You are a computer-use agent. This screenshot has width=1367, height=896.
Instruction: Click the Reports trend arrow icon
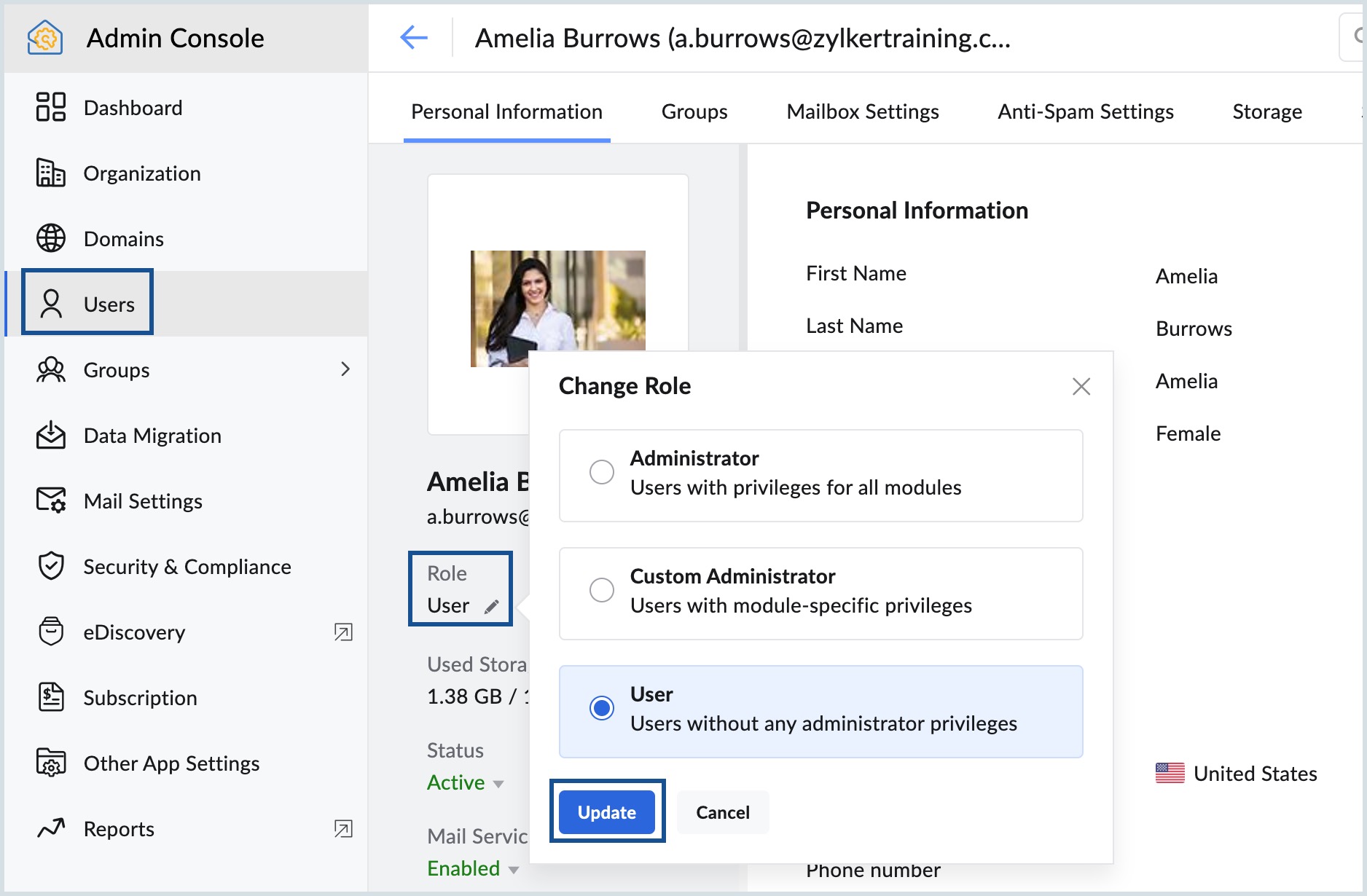click(51, 828)
